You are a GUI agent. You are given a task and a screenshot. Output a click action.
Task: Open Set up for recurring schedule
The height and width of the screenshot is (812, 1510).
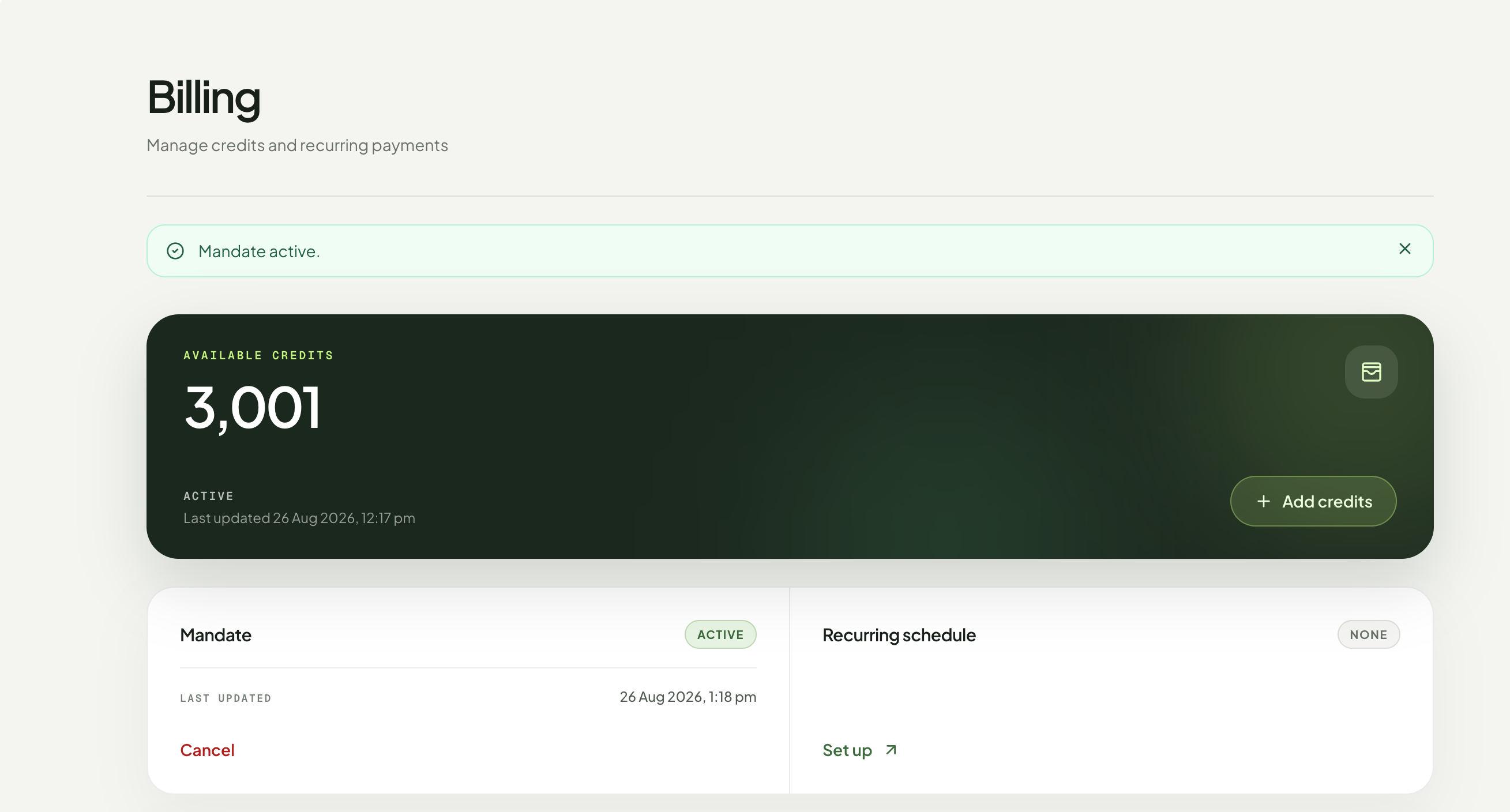859,750
